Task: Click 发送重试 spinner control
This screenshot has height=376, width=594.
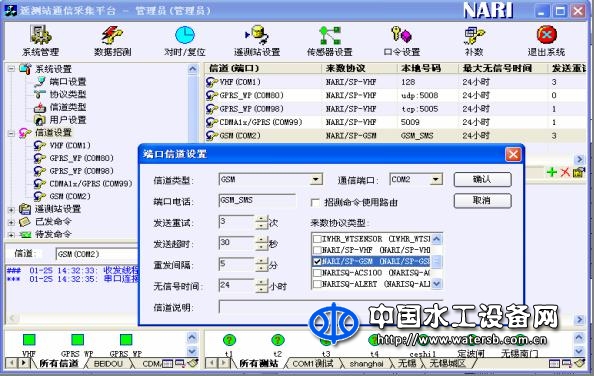Action: [x=262, y=222]
